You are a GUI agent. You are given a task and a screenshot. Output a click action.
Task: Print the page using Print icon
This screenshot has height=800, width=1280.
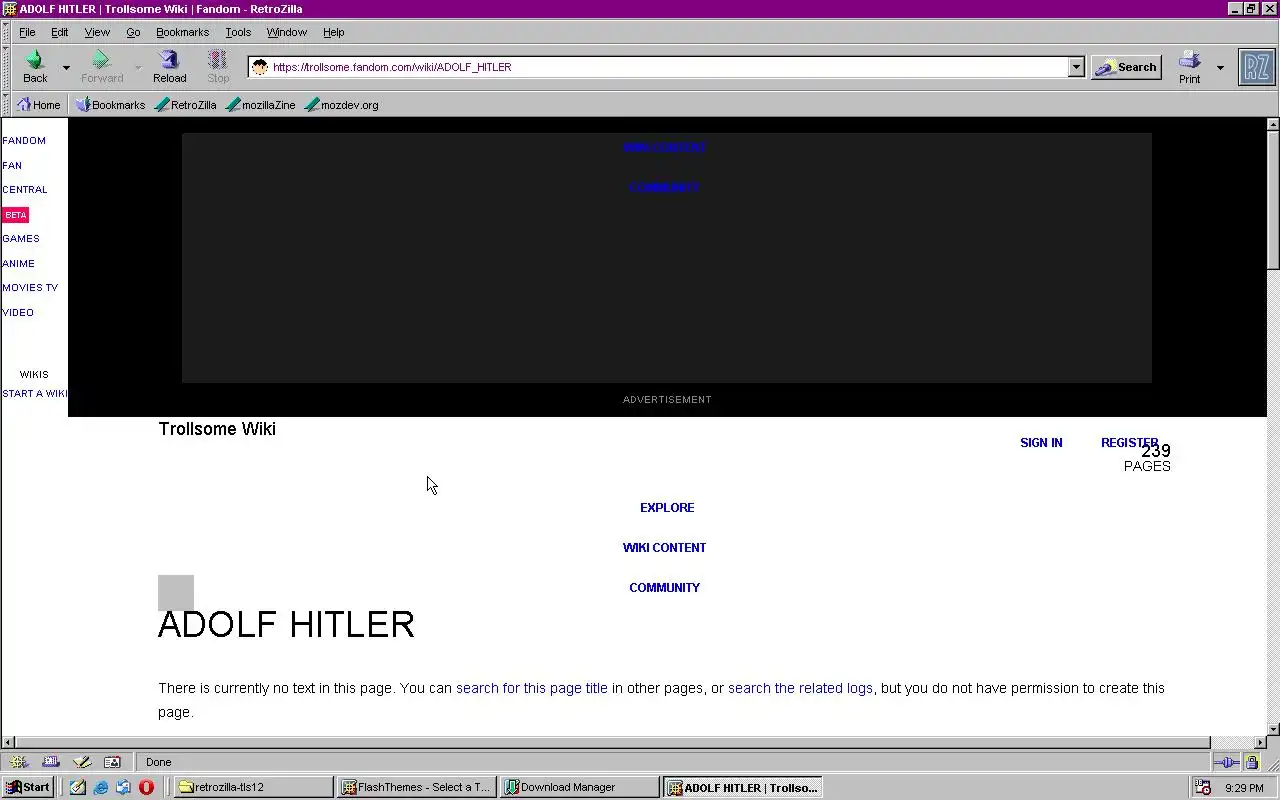tap(1189, 67)
